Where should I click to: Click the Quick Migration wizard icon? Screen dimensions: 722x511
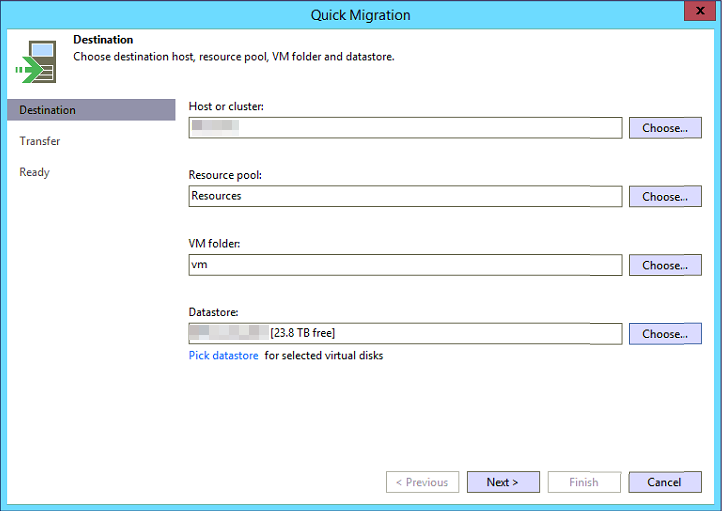click(35, 62)
